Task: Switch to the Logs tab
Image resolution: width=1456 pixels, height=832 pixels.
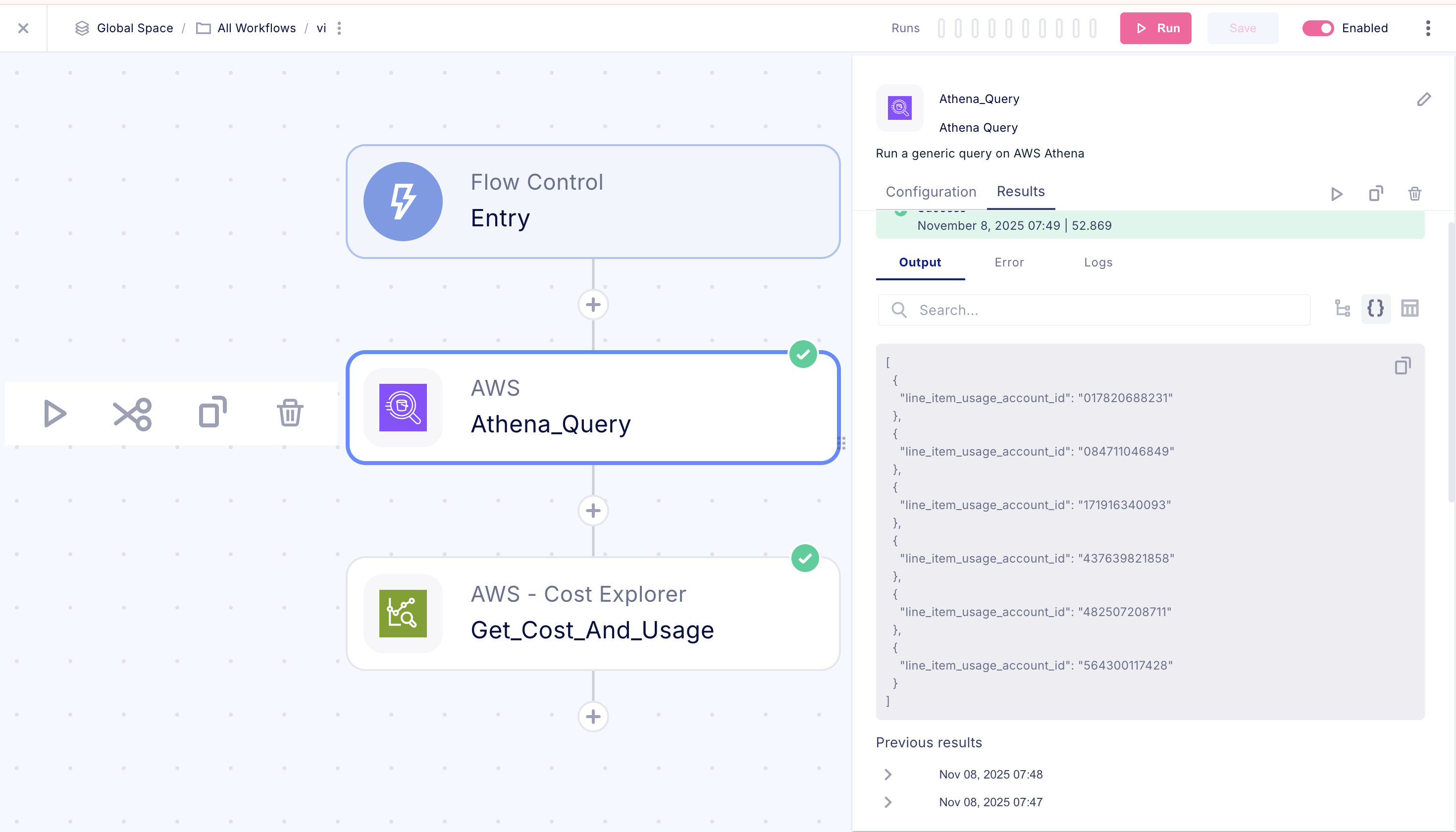Action: click(1098, 262)
